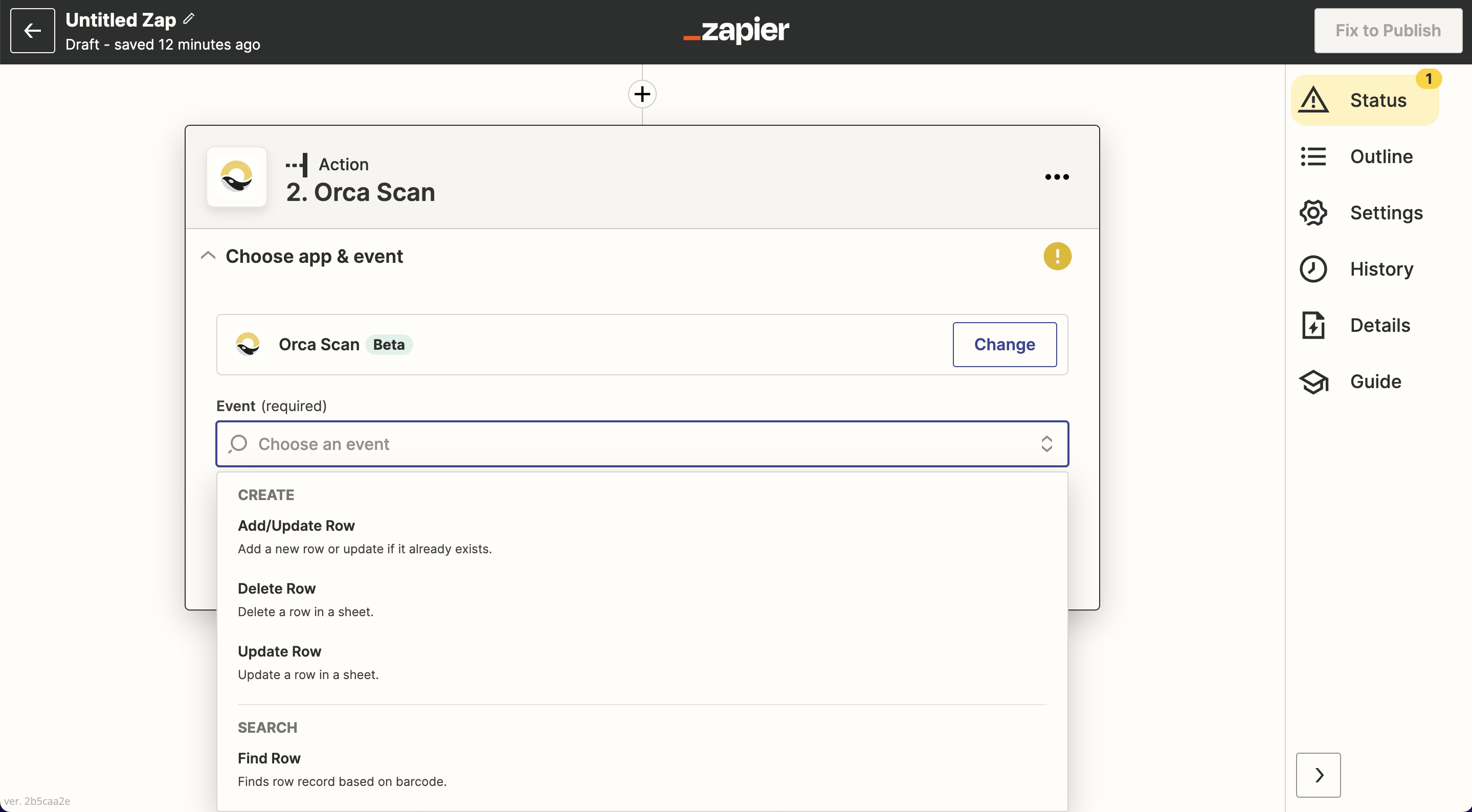1472x812 pixels.
Task: Click the Details document icon
Action: [1314, 324]
